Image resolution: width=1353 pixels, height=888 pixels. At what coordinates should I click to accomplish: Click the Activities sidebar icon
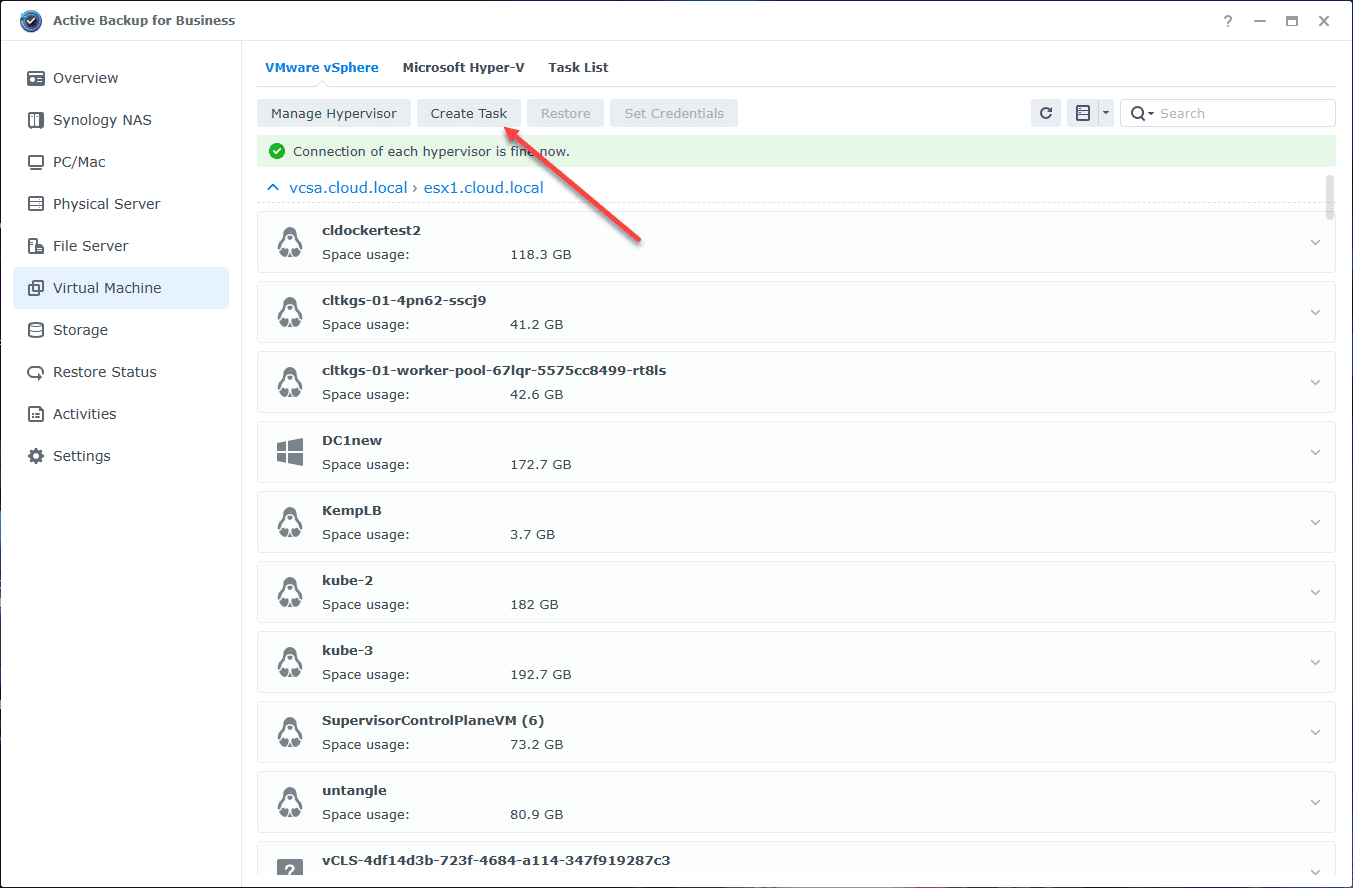click(x=36, y=414)
